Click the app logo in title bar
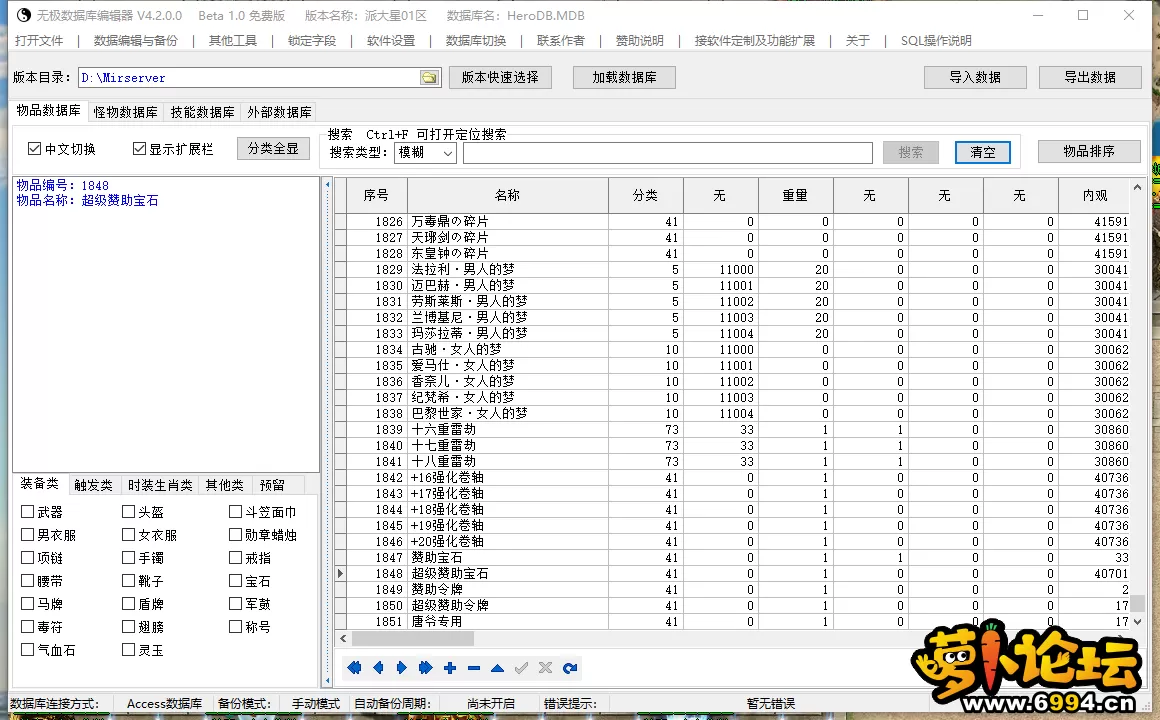The image size is (1160, 720). [x=24, y=15]
